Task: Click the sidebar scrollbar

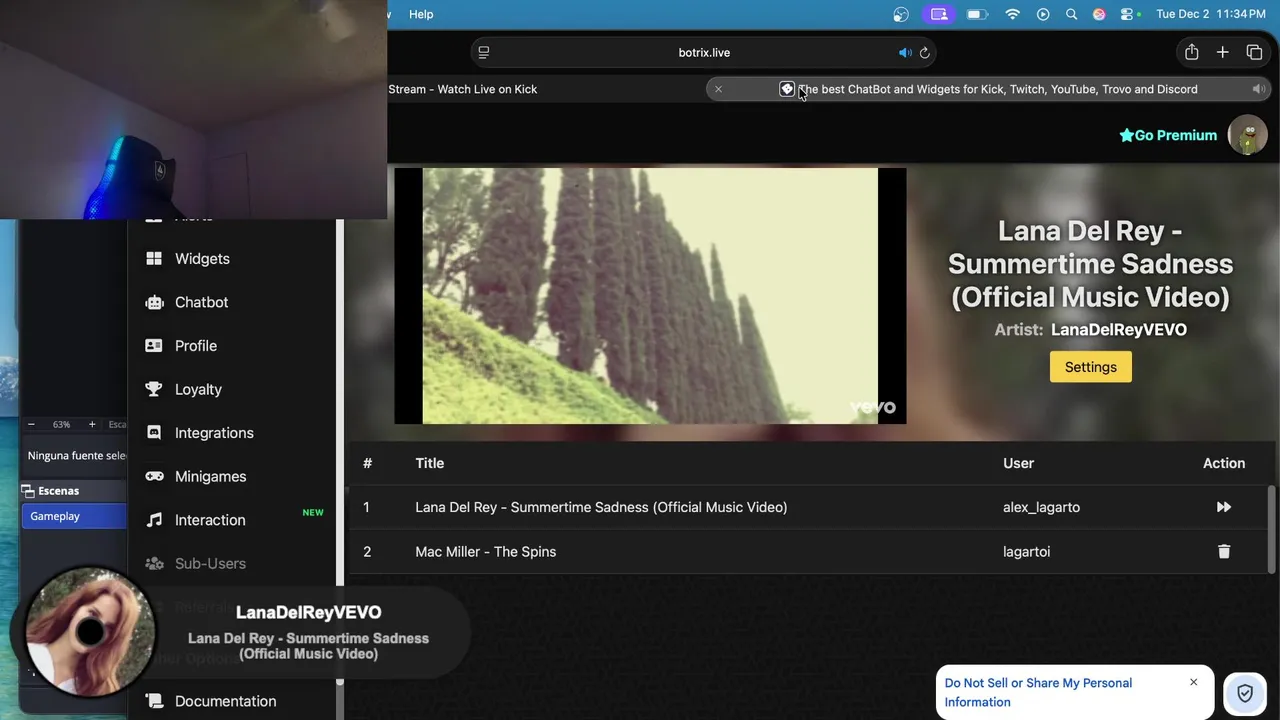Action: 340,450
